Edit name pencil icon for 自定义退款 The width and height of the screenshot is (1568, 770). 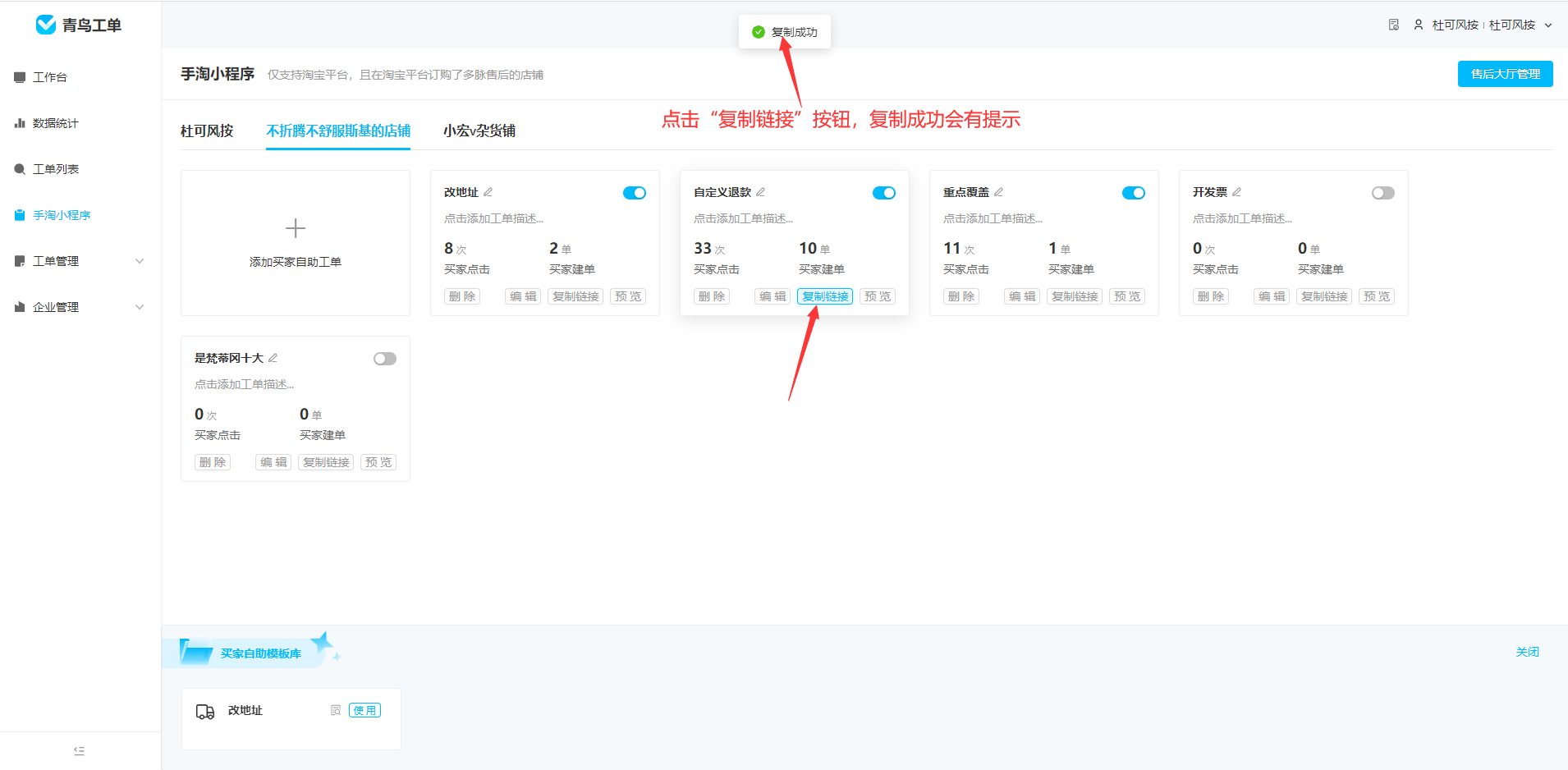(760, 192)
